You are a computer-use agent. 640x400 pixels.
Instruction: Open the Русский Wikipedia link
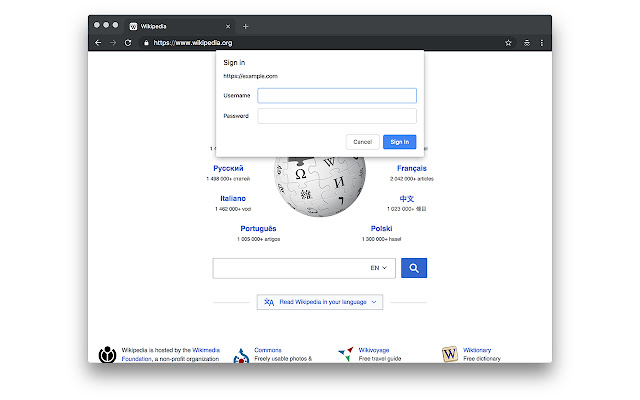[228, 168]
